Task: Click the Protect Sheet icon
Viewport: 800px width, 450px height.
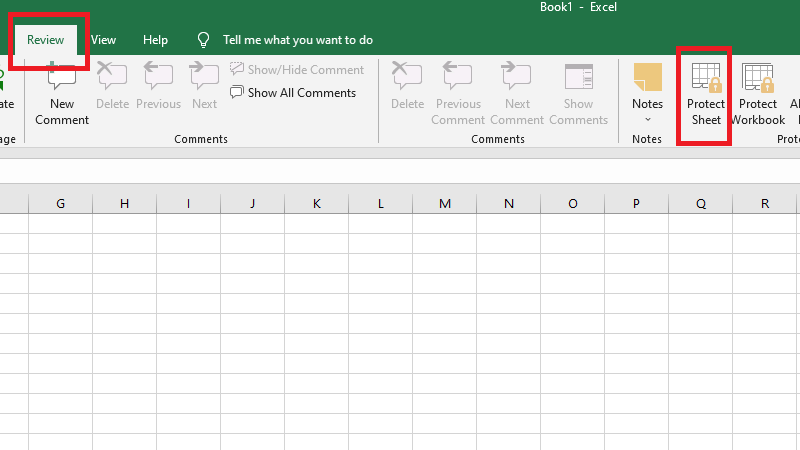Action: pyautogui.click(x=706, y=78)
